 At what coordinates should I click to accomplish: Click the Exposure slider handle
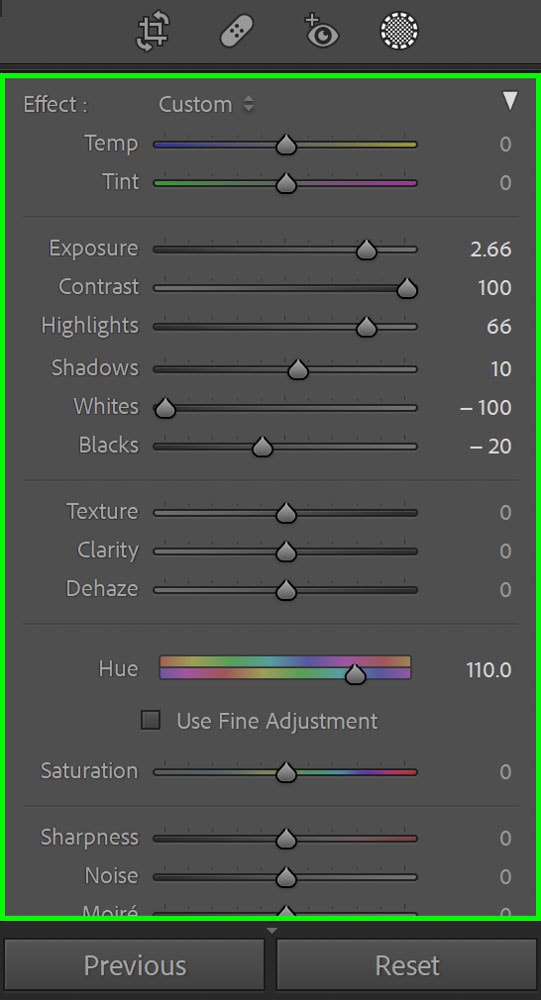pos(366,251)
